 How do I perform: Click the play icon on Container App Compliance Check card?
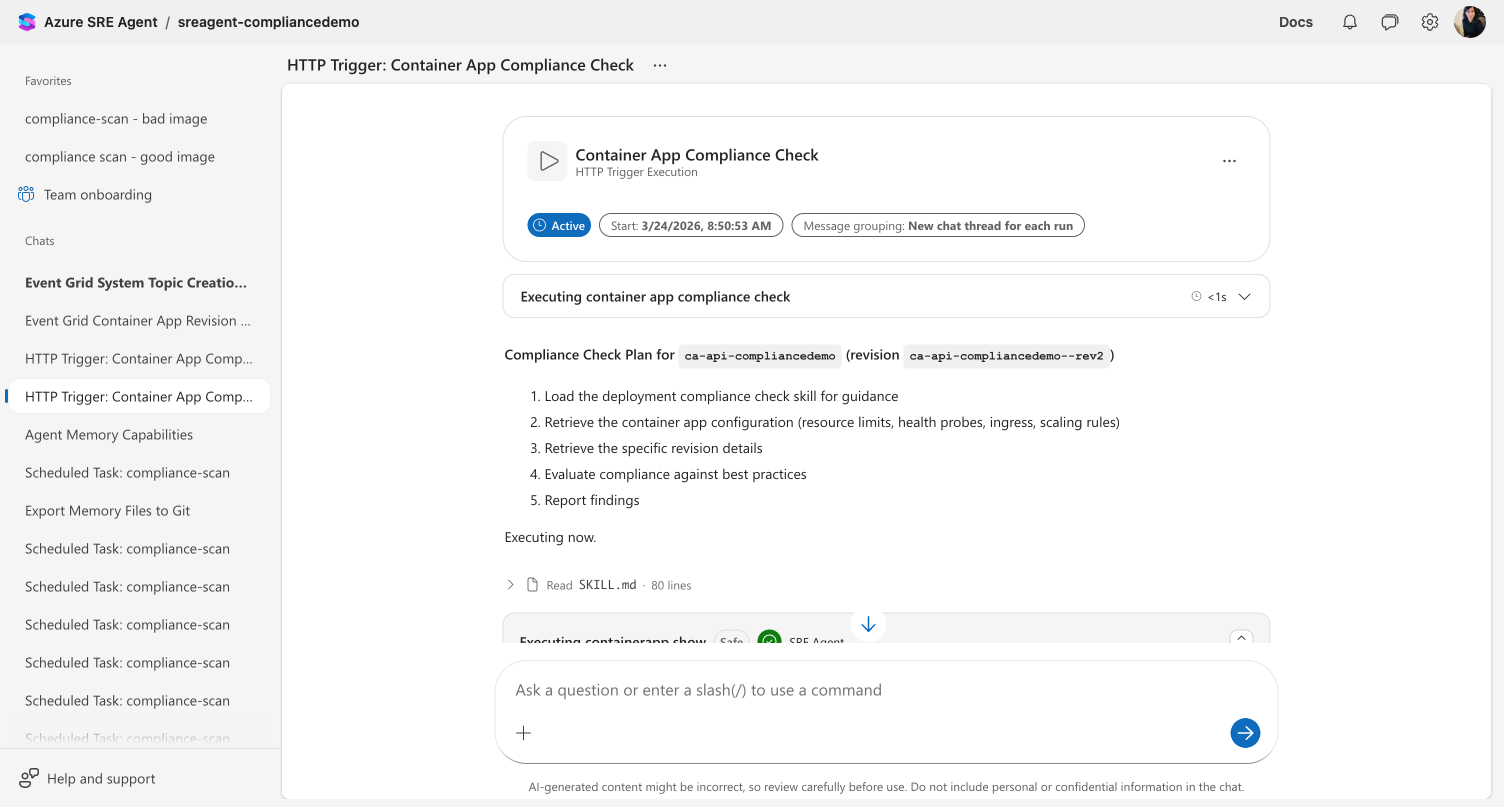click(548, 161)
